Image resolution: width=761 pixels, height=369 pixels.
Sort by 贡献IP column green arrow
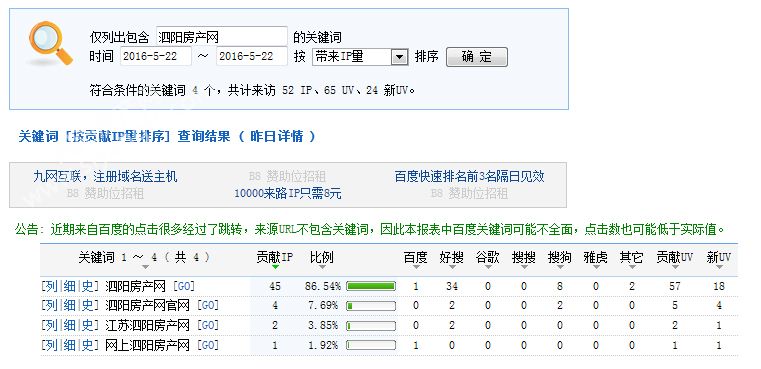275,267
